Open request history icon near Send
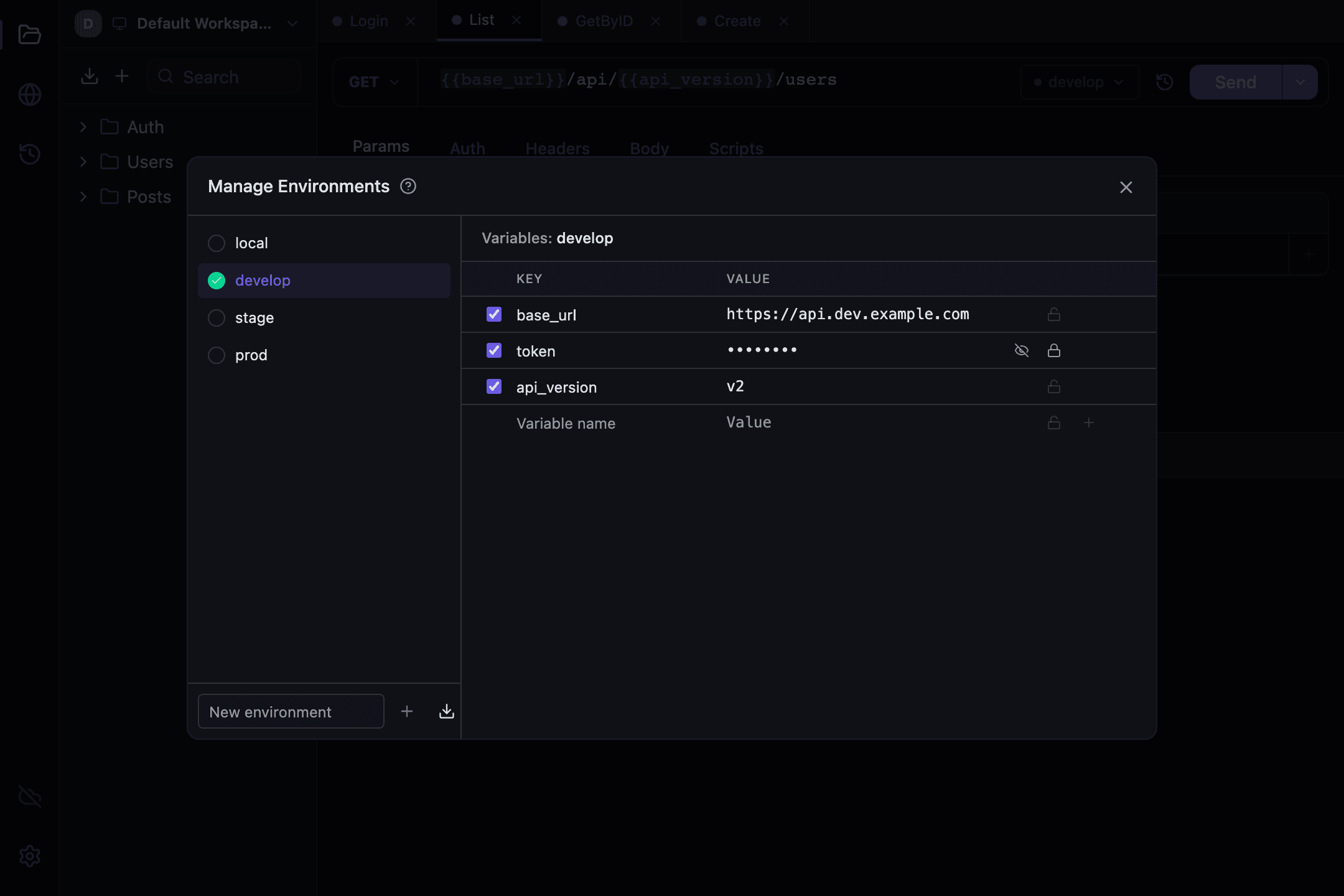 [x=1164, y=82]
